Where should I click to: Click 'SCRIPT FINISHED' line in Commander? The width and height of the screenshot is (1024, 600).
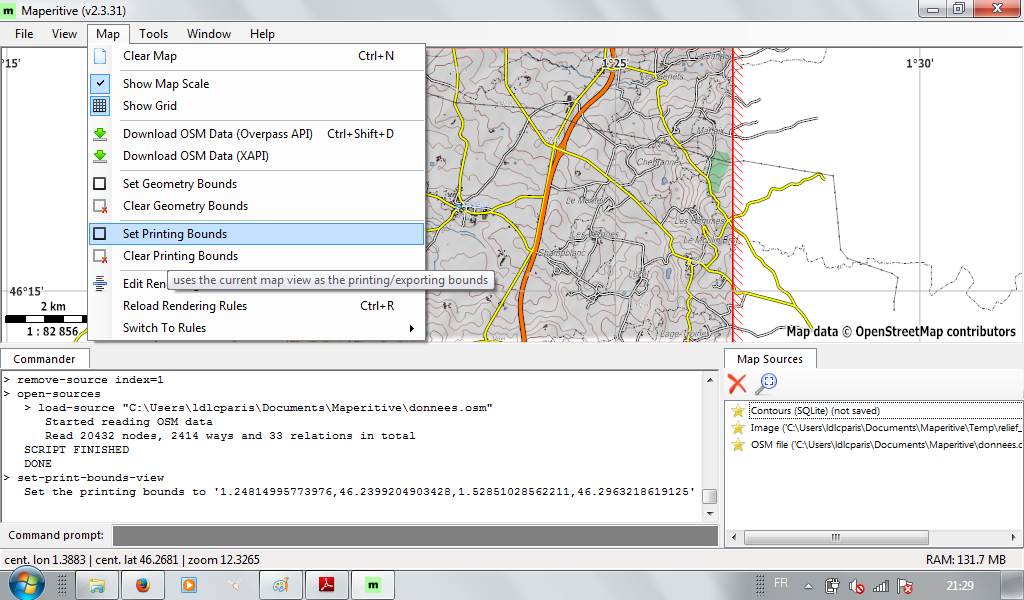tap(76, 450)
